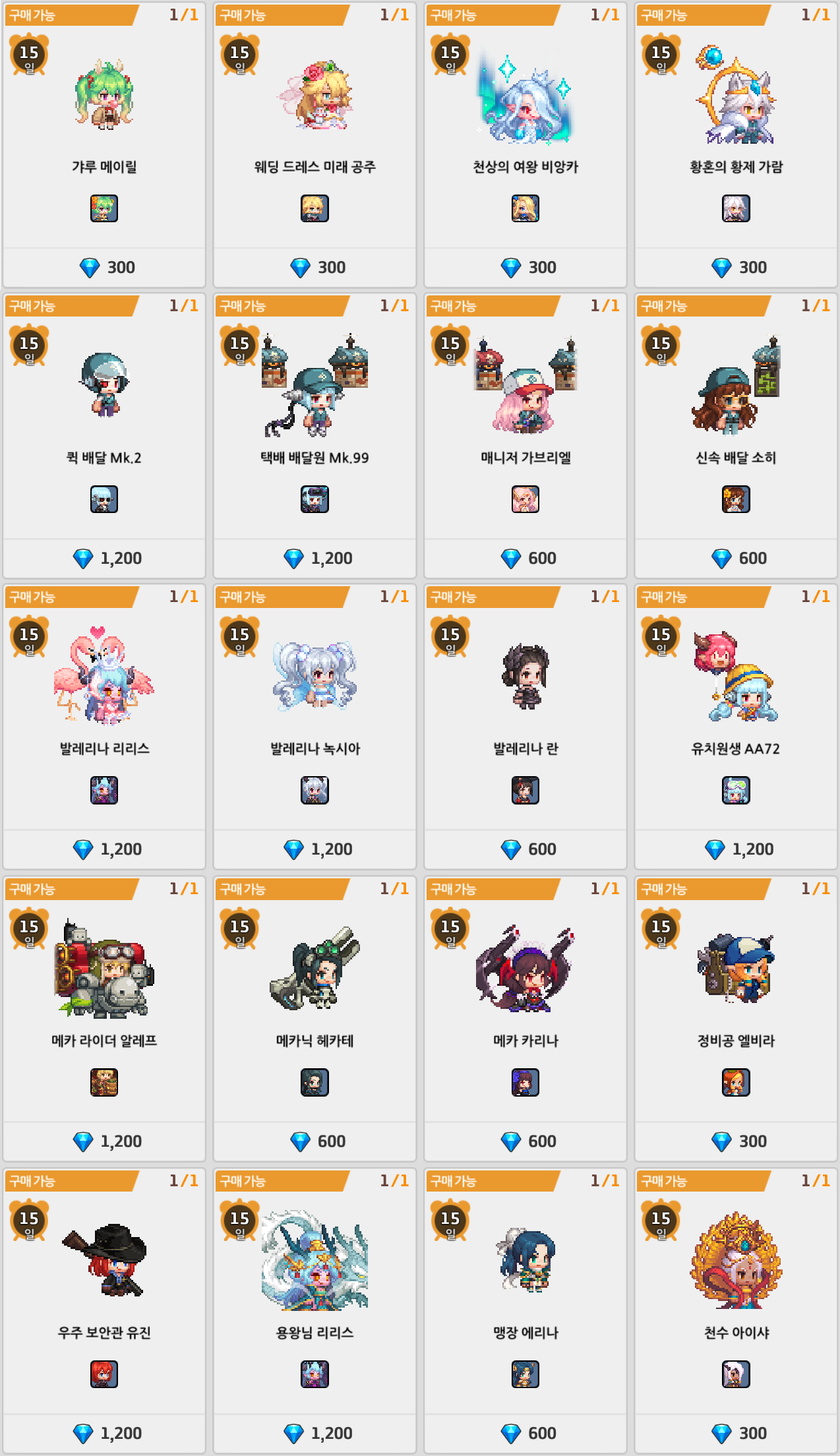840x1456 pixels.
Task: Select the 발레리나 리리스 costume image
Action: [x=104, y=675]
